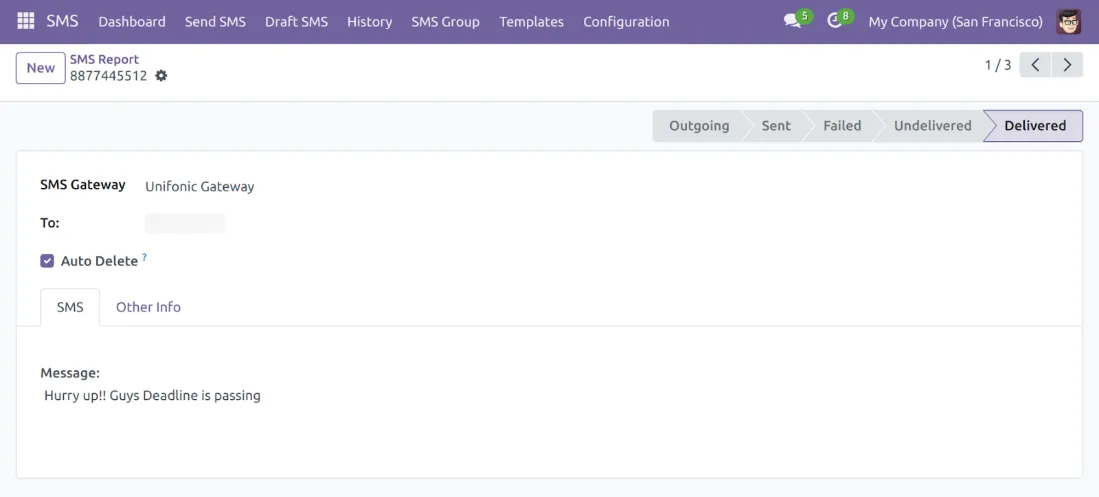The width and height of the screenshot is (1099, 497).
Task: Open the user avatar menu
Action: pos(1069,22)
